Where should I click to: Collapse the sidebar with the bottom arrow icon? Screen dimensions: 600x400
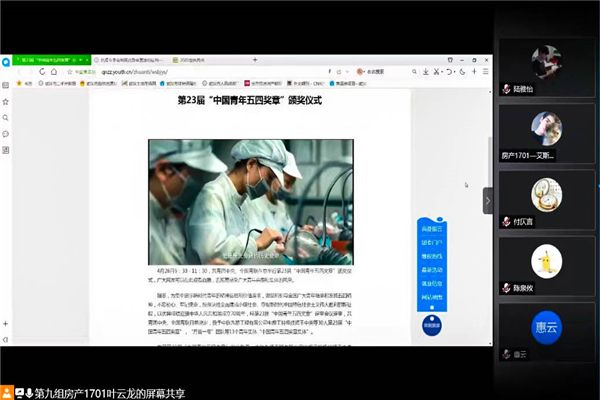(6, 340)
